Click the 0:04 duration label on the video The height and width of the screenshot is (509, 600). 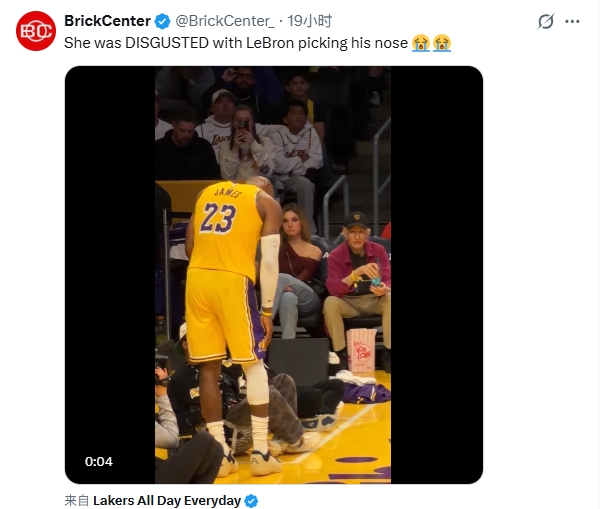(99, 461)
